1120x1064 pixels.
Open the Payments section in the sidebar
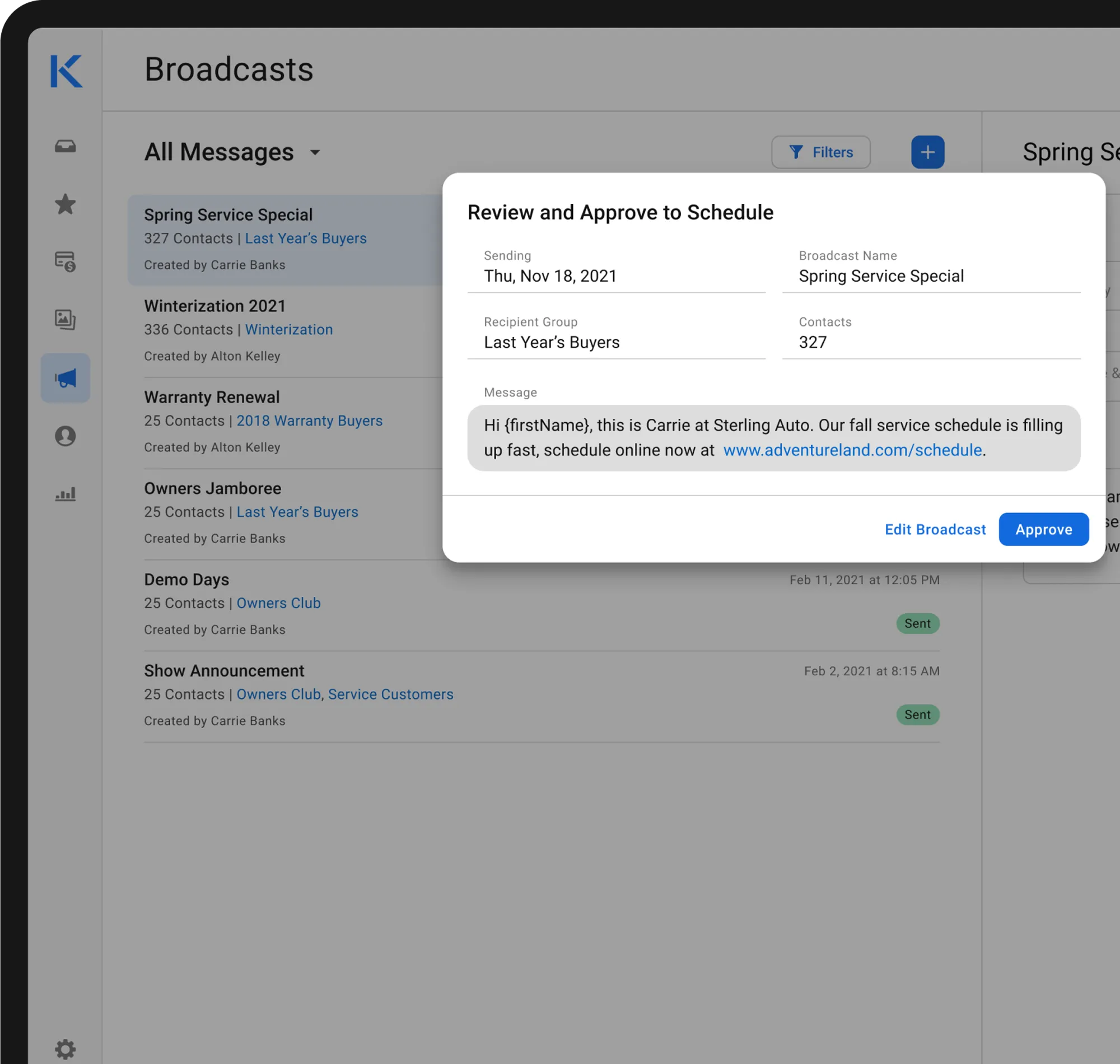tap(65, 262)
